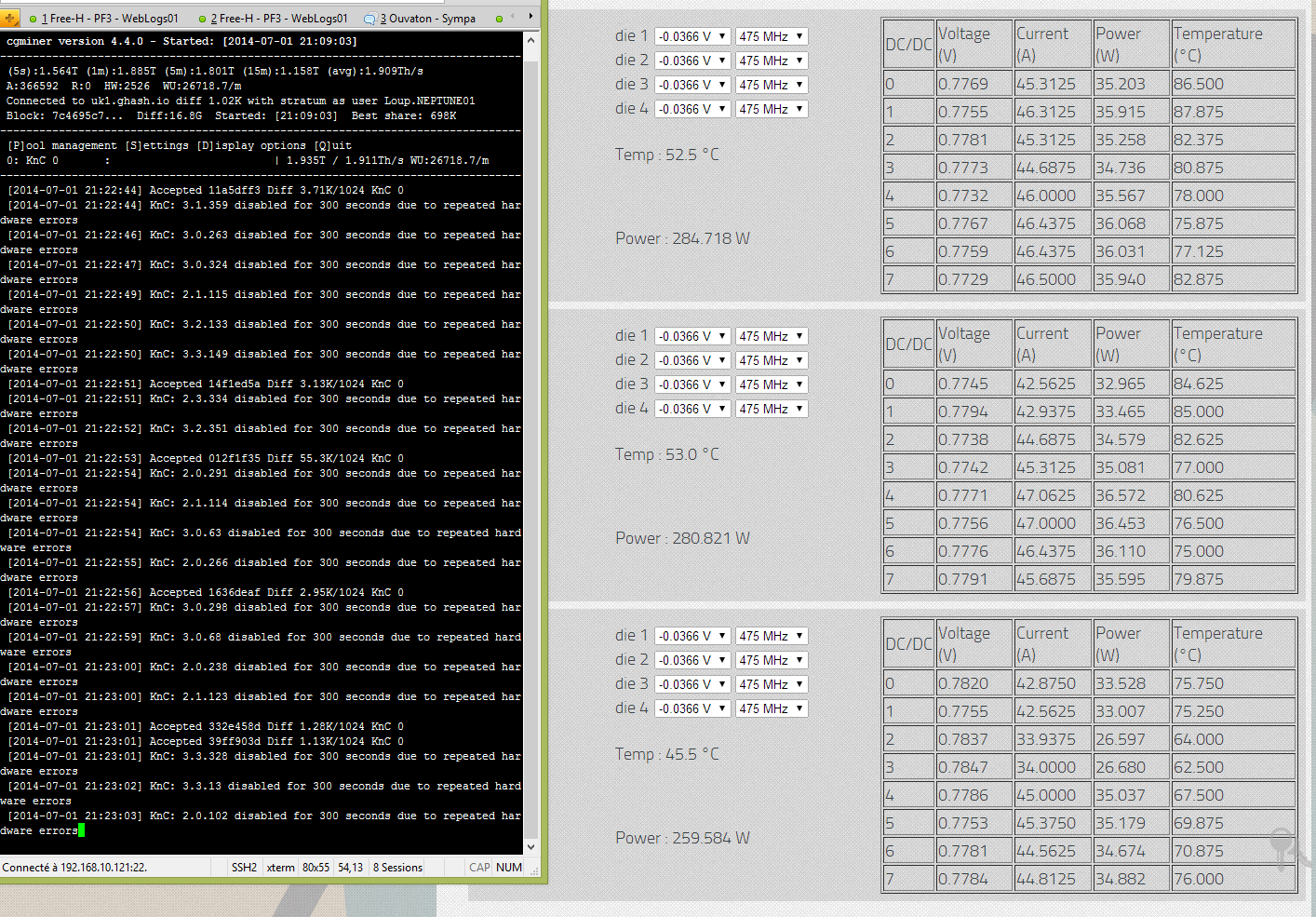Click the current cell '33.9375'

pyautogui.click(x=1053, y=739)
